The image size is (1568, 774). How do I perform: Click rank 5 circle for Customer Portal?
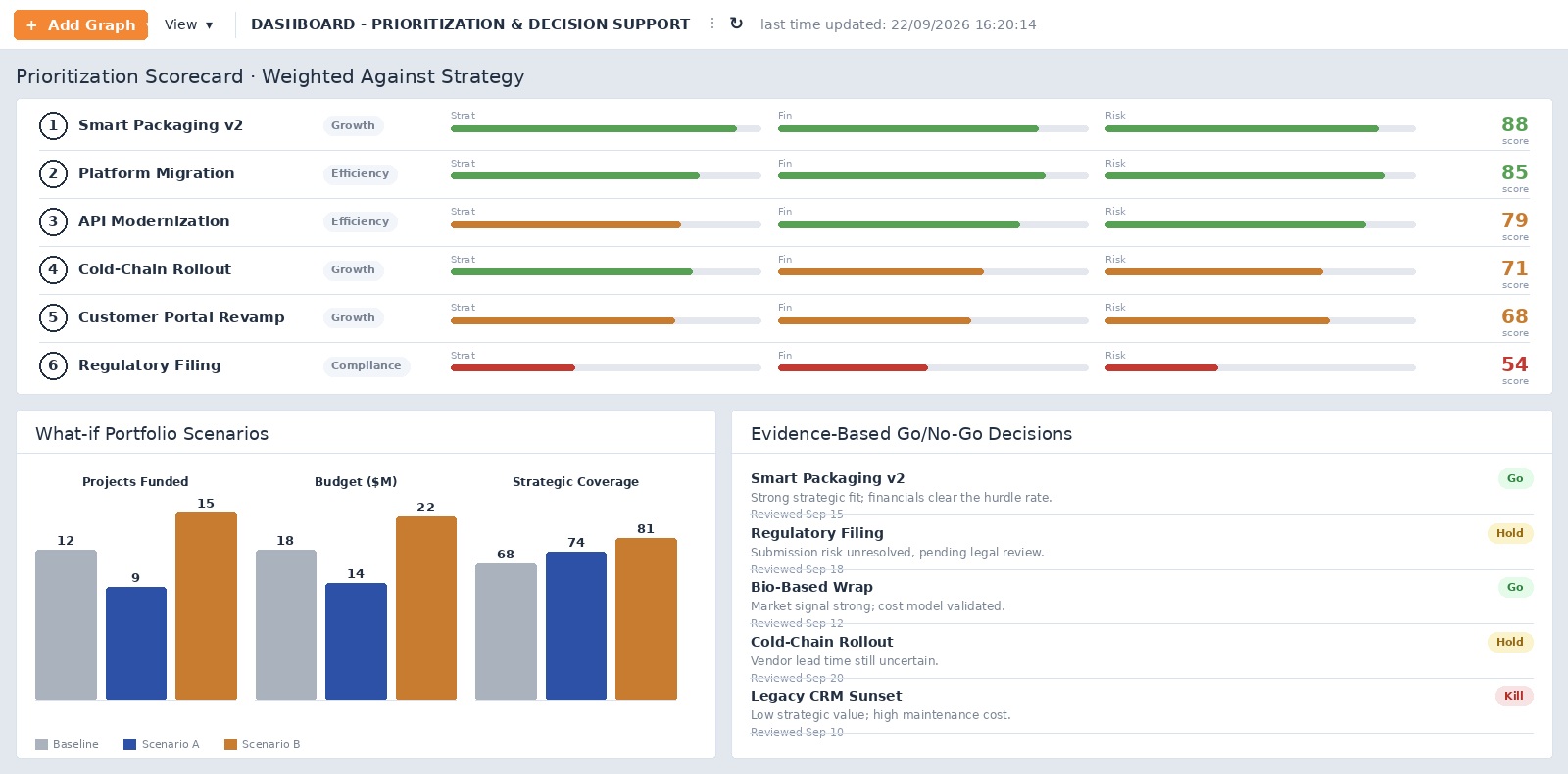click(53, 317)
